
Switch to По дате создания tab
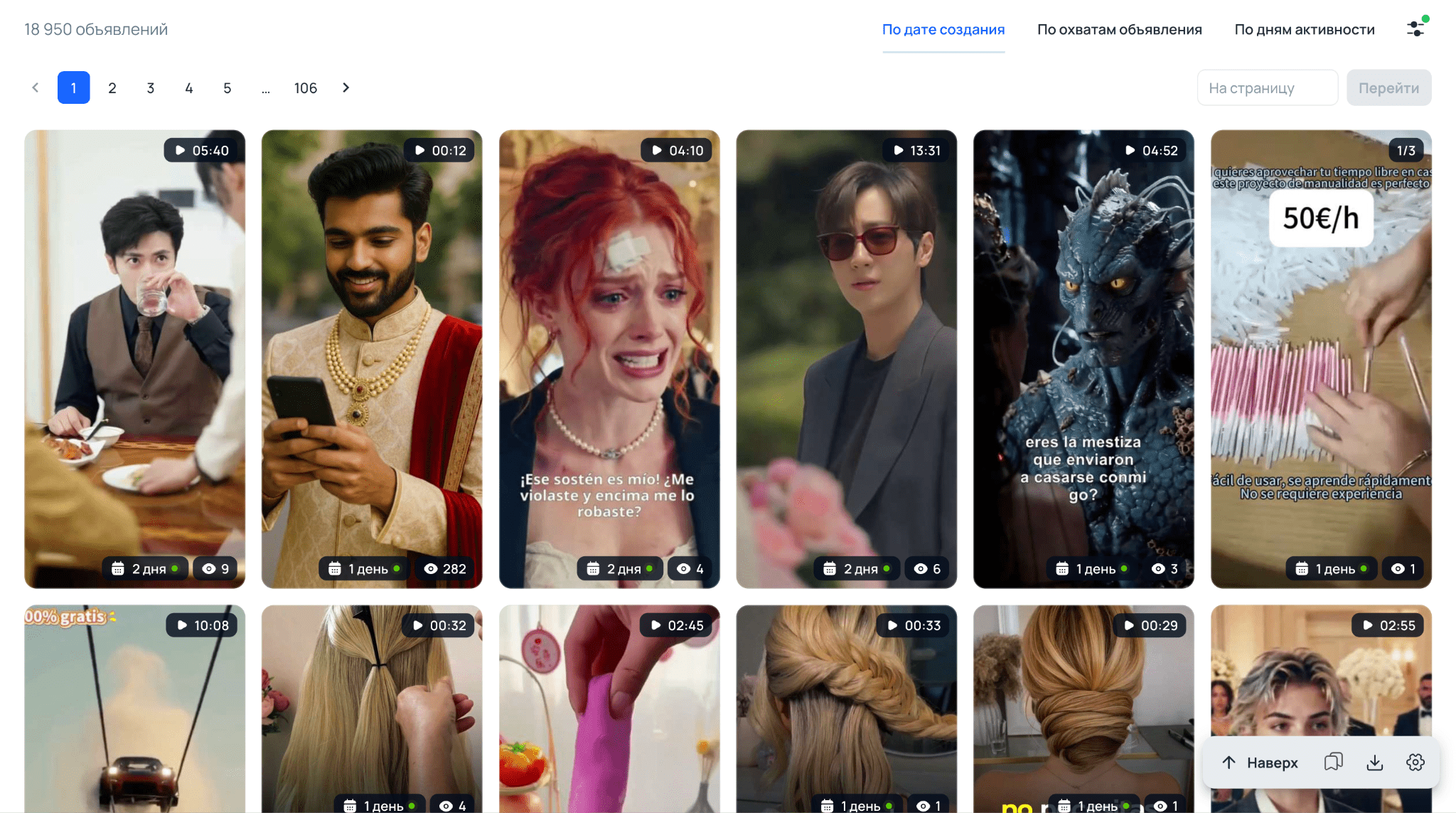(943, 30)
